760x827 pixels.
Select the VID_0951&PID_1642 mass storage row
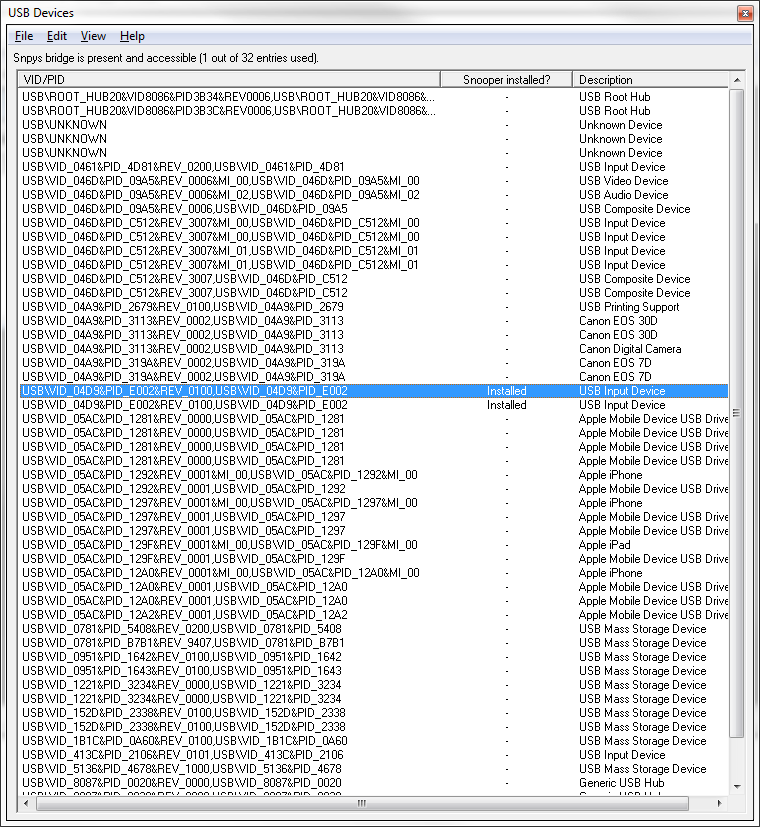coord(374,657)
